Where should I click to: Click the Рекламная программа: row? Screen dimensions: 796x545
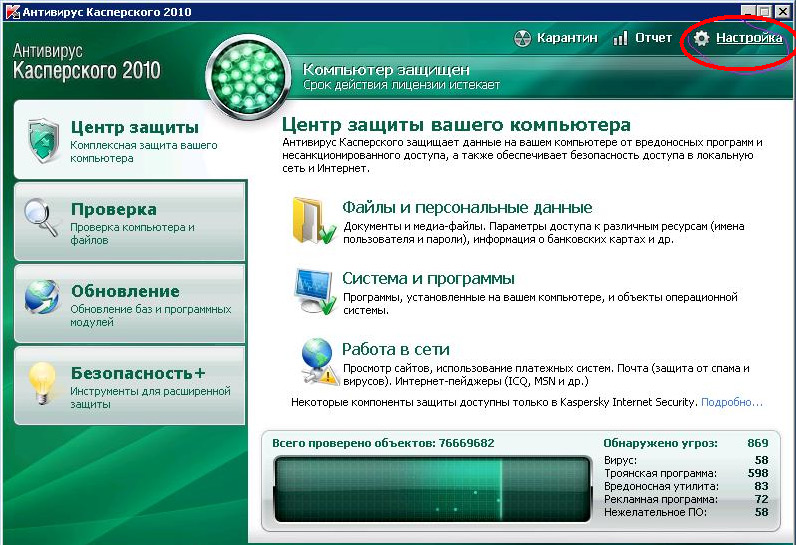click(686, 499)
